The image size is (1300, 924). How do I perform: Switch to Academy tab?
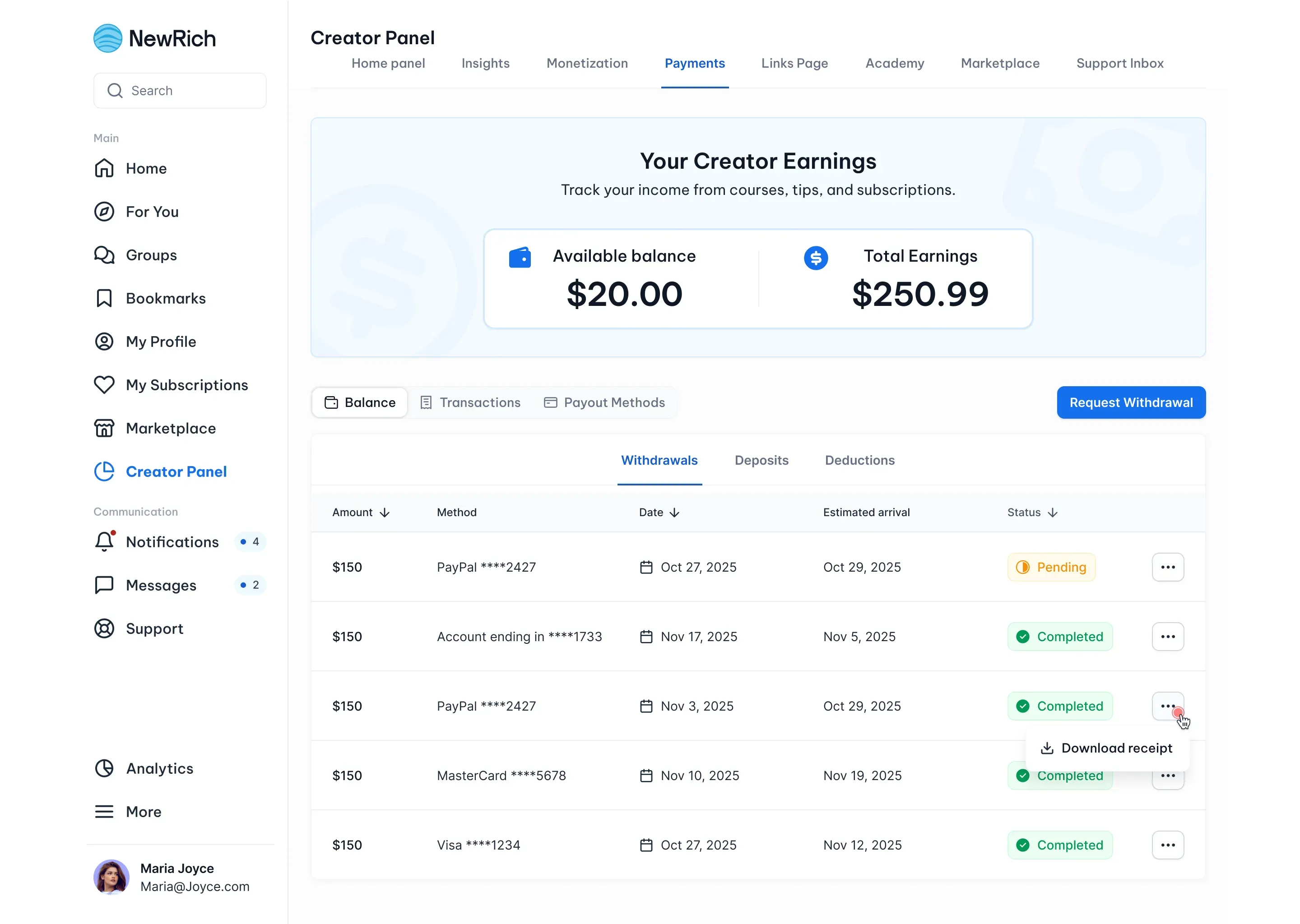895,63
